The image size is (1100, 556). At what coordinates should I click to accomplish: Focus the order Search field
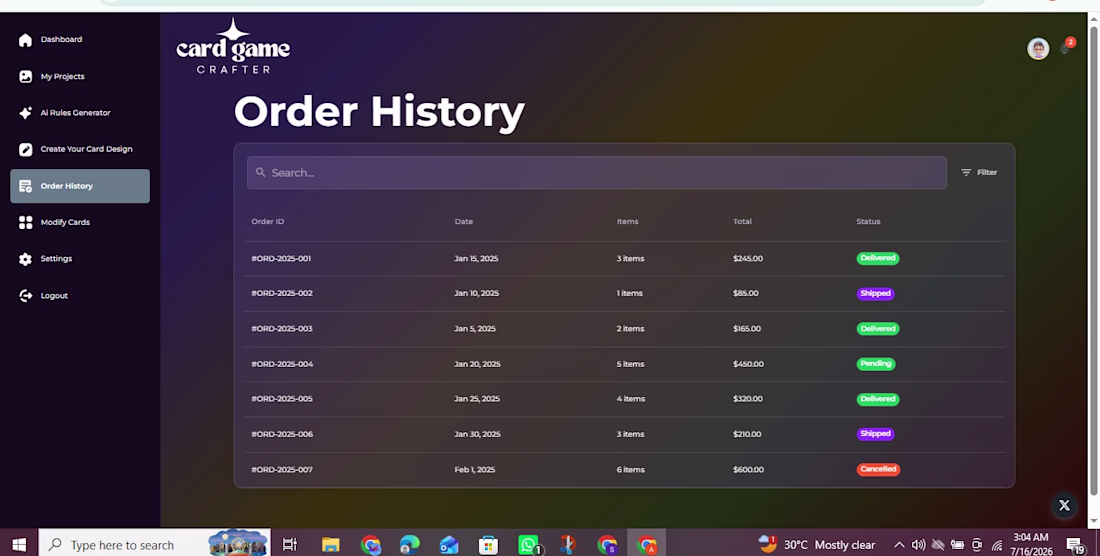click(x=596, y=172)
